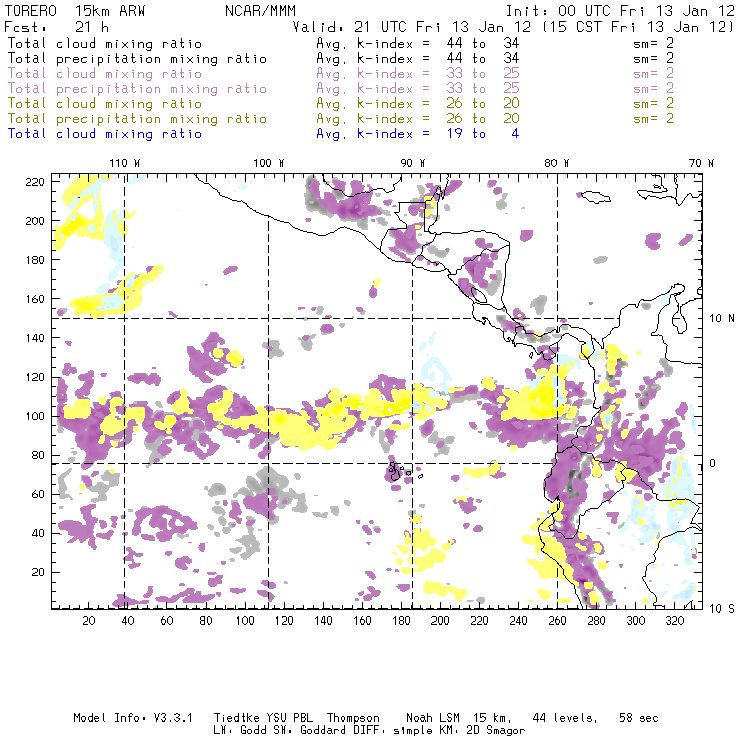The image size is (740, 740).
Task: Select purple cloud row 'Avg. k-index = 33 to 25'
Action: [x=418, y=74]
